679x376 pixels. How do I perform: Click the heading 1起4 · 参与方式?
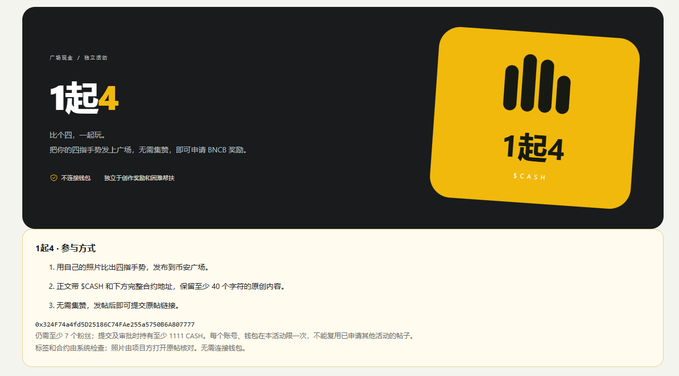coord(65,248)
